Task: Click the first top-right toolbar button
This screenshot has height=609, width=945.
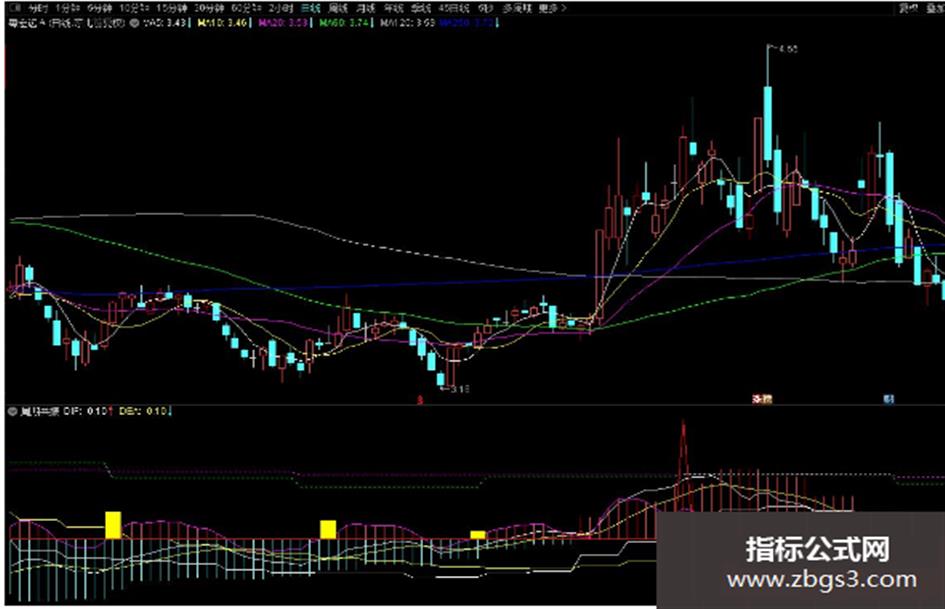Action: 908,8
